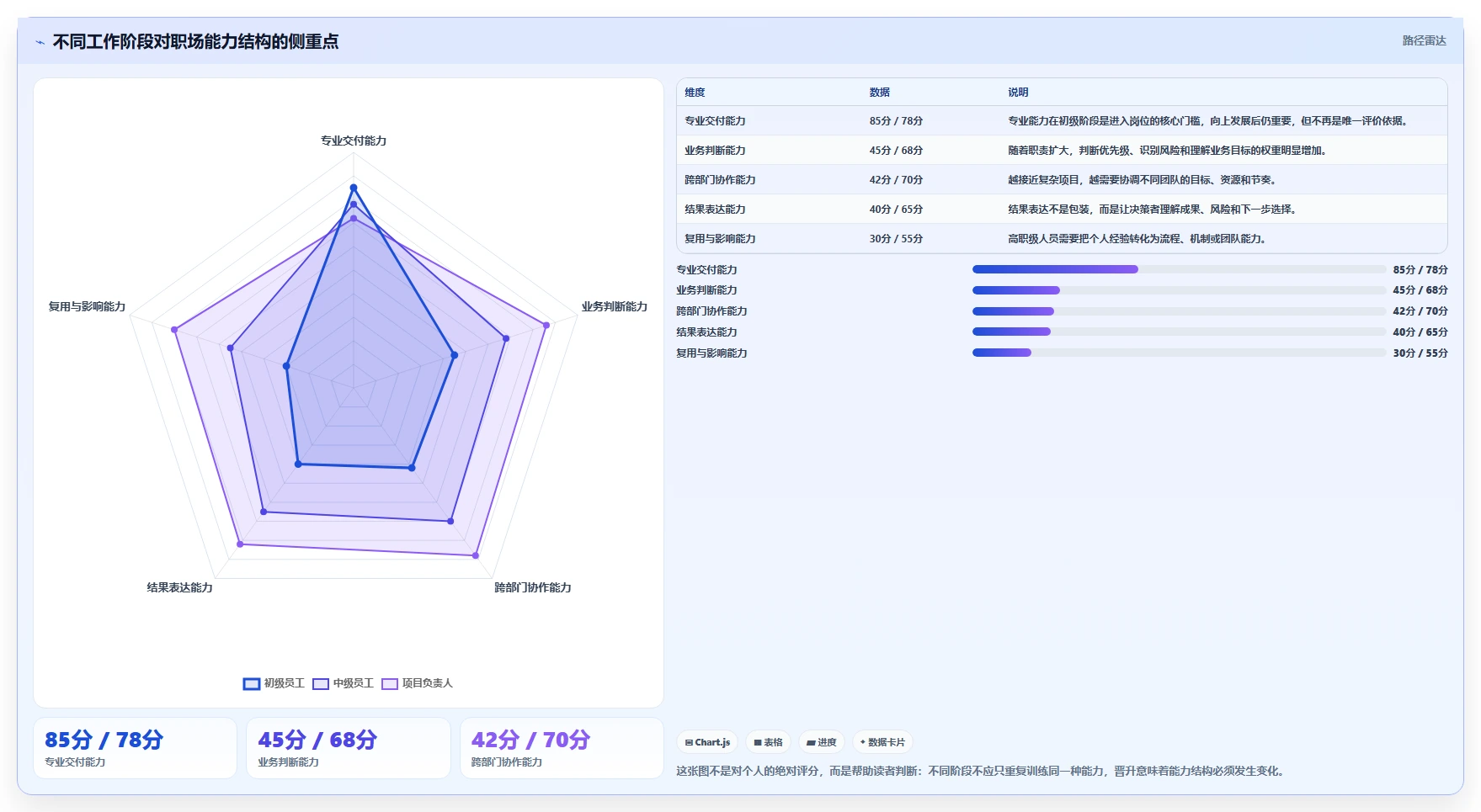The image size is (1481, 812).
Task: Click the 专业交付能力 progress bar
Action: pyautogui.click(x=1179, y=269)
